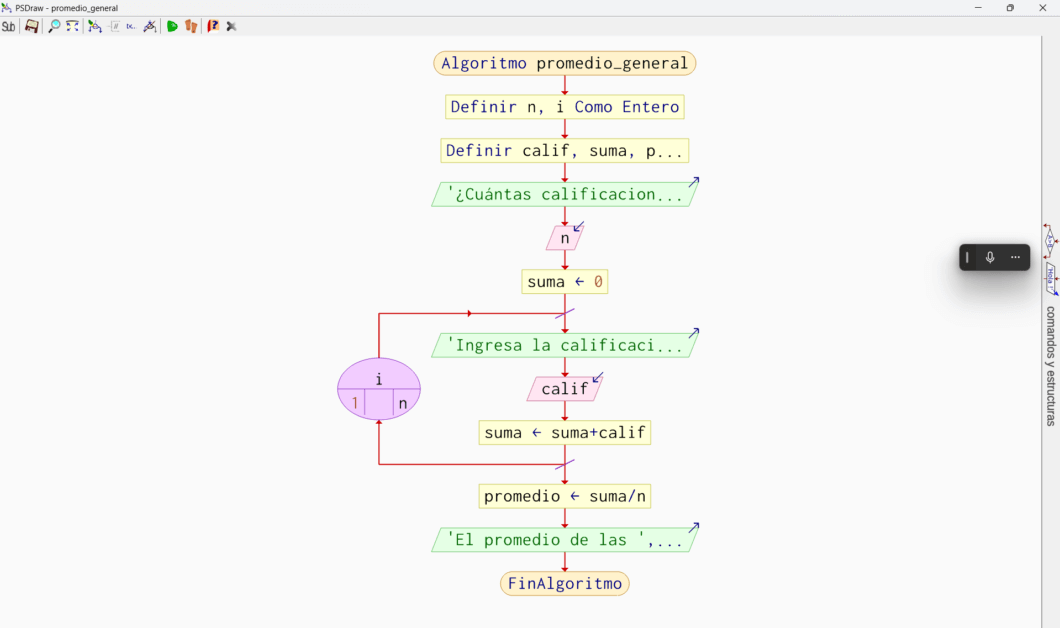Image resolution: width=1060 pixels, height=628 pixels.
Task: Expand the 'comandos y estructuras' panel
Action: 1051,366
